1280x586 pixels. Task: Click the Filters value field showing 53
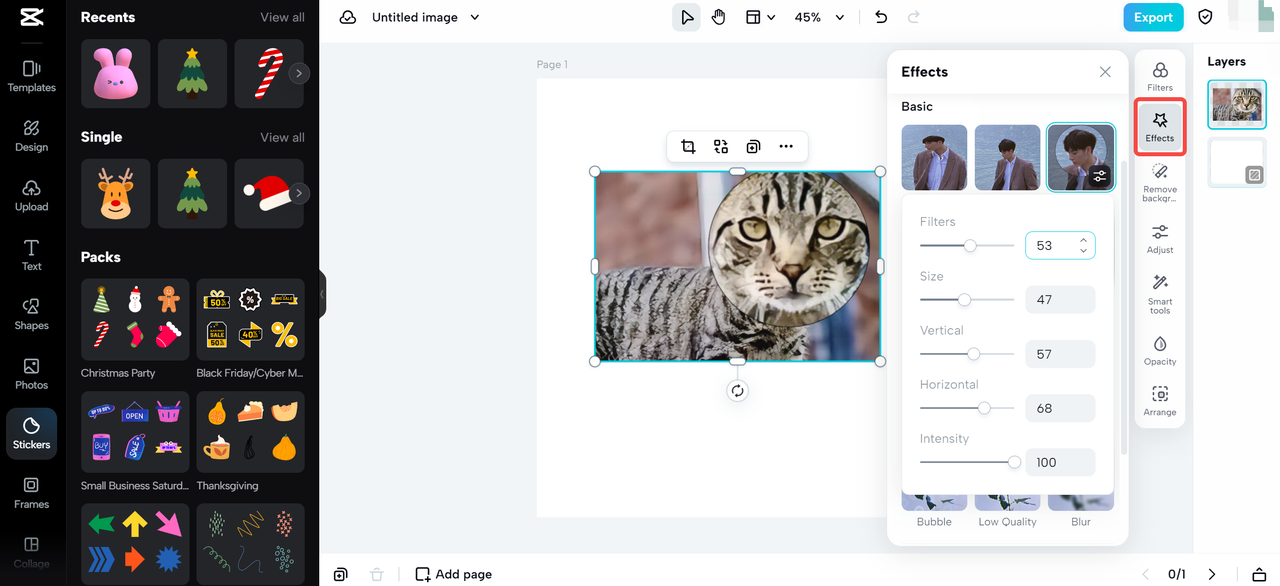coord(1060,245)
